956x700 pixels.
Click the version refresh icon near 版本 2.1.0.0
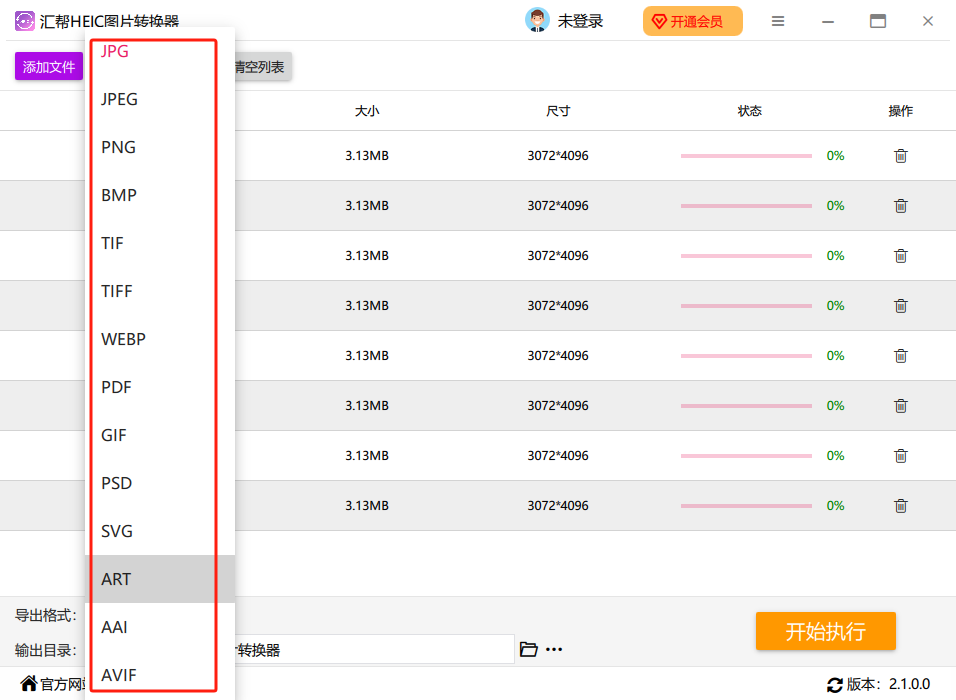(x=836, y=686)
